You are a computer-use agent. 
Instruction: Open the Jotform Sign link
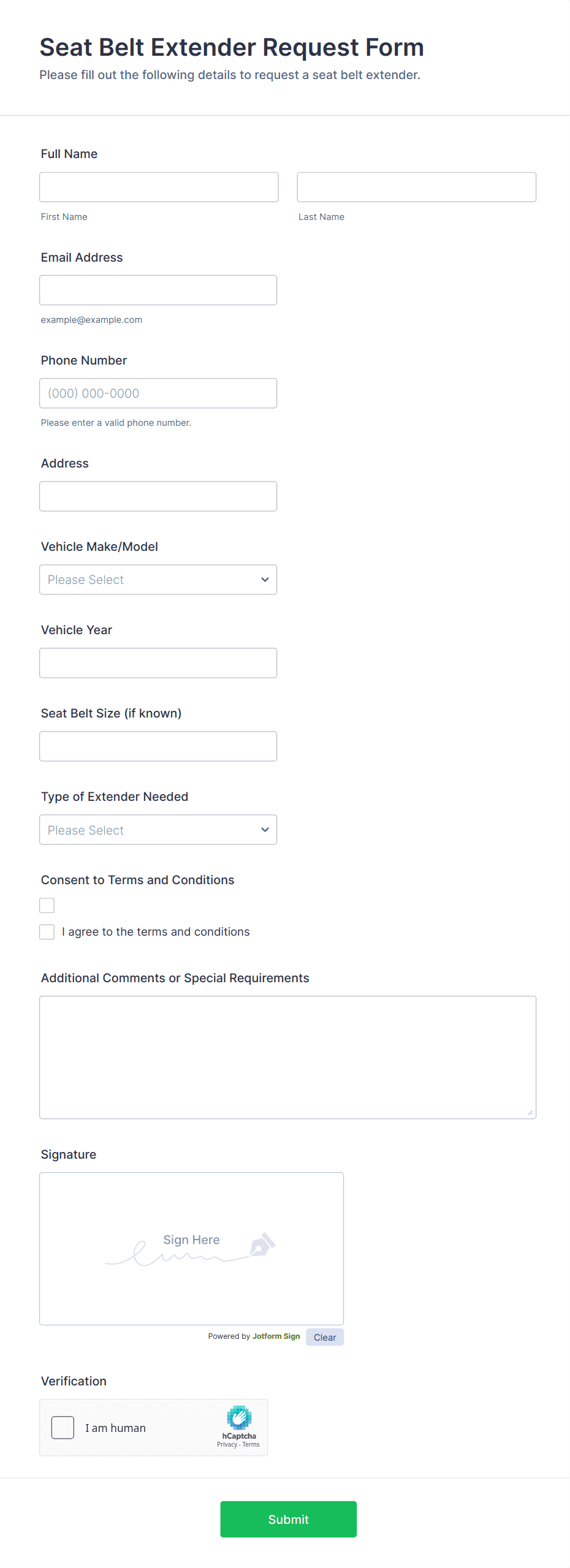(x=276, y=1336)
